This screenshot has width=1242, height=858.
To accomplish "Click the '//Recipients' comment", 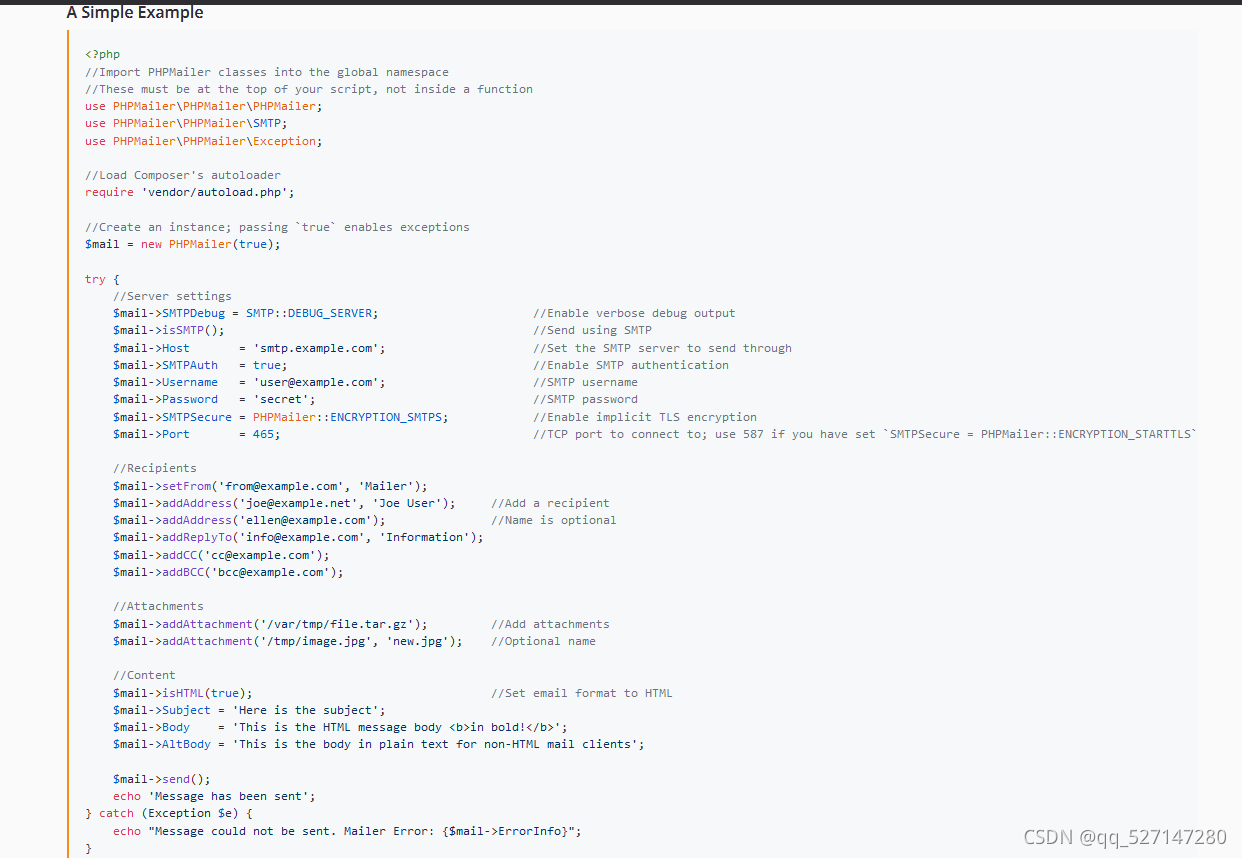I will (x=155, y=468).
